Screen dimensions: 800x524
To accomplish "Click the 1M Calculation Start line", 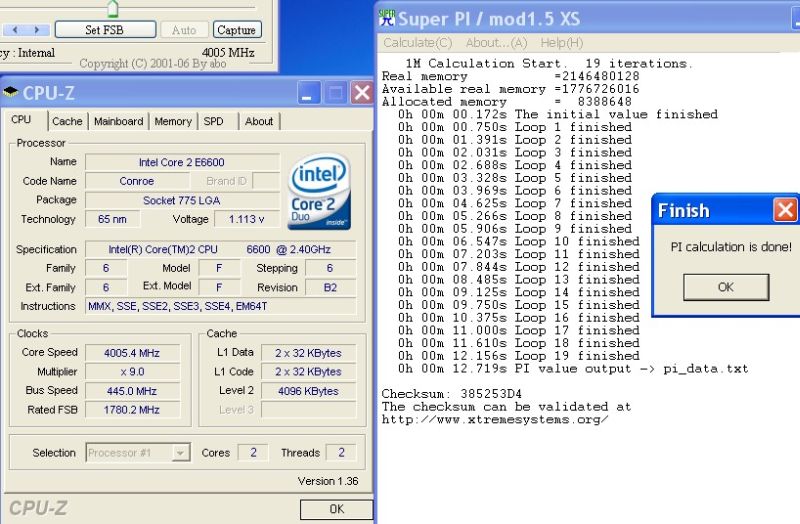I will tap(549, 63).
